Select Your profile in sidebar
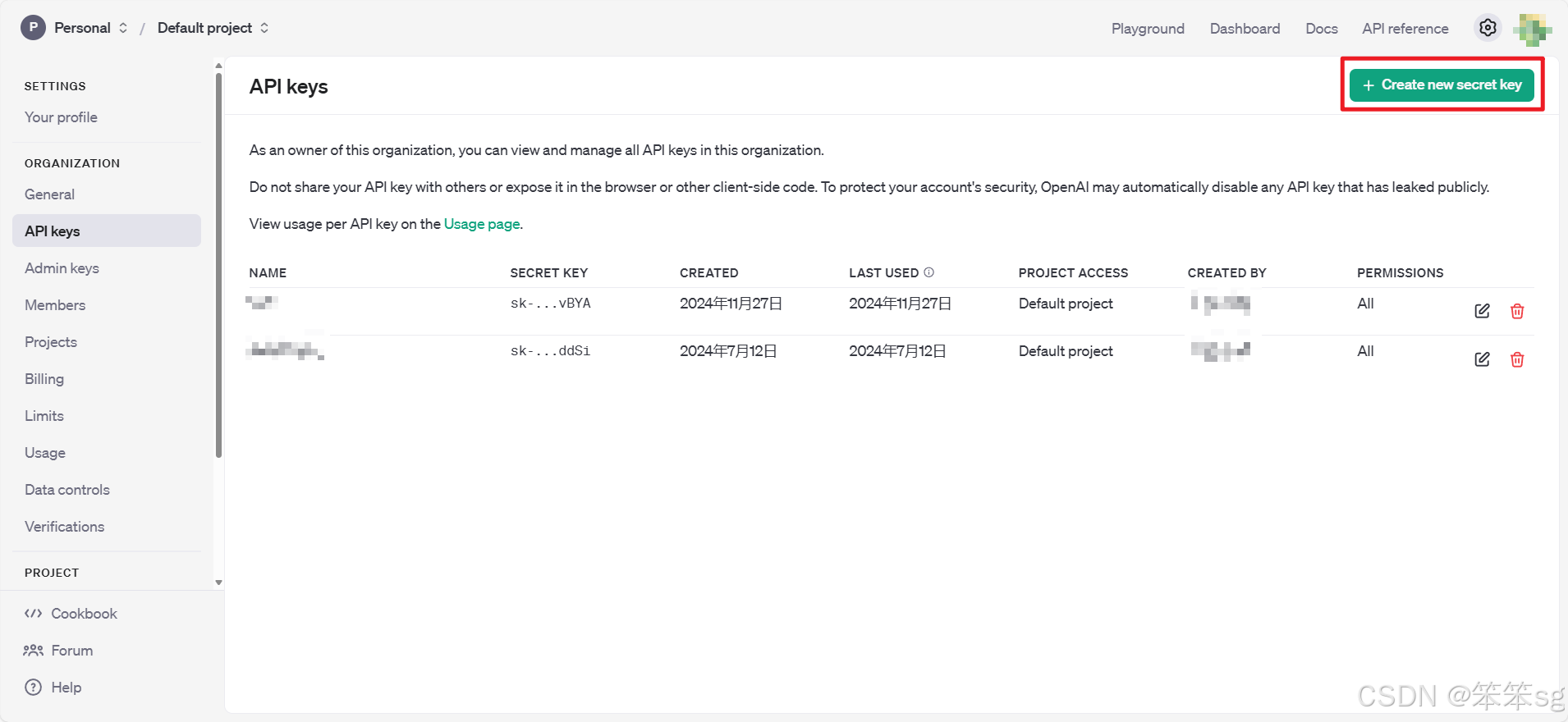This screenshot has height=722, width=1568. tap(61, 117)
